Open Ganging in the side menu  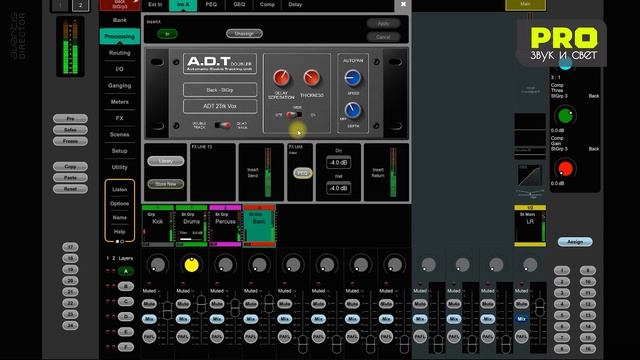pyautogui.click(x=120, y=85)
